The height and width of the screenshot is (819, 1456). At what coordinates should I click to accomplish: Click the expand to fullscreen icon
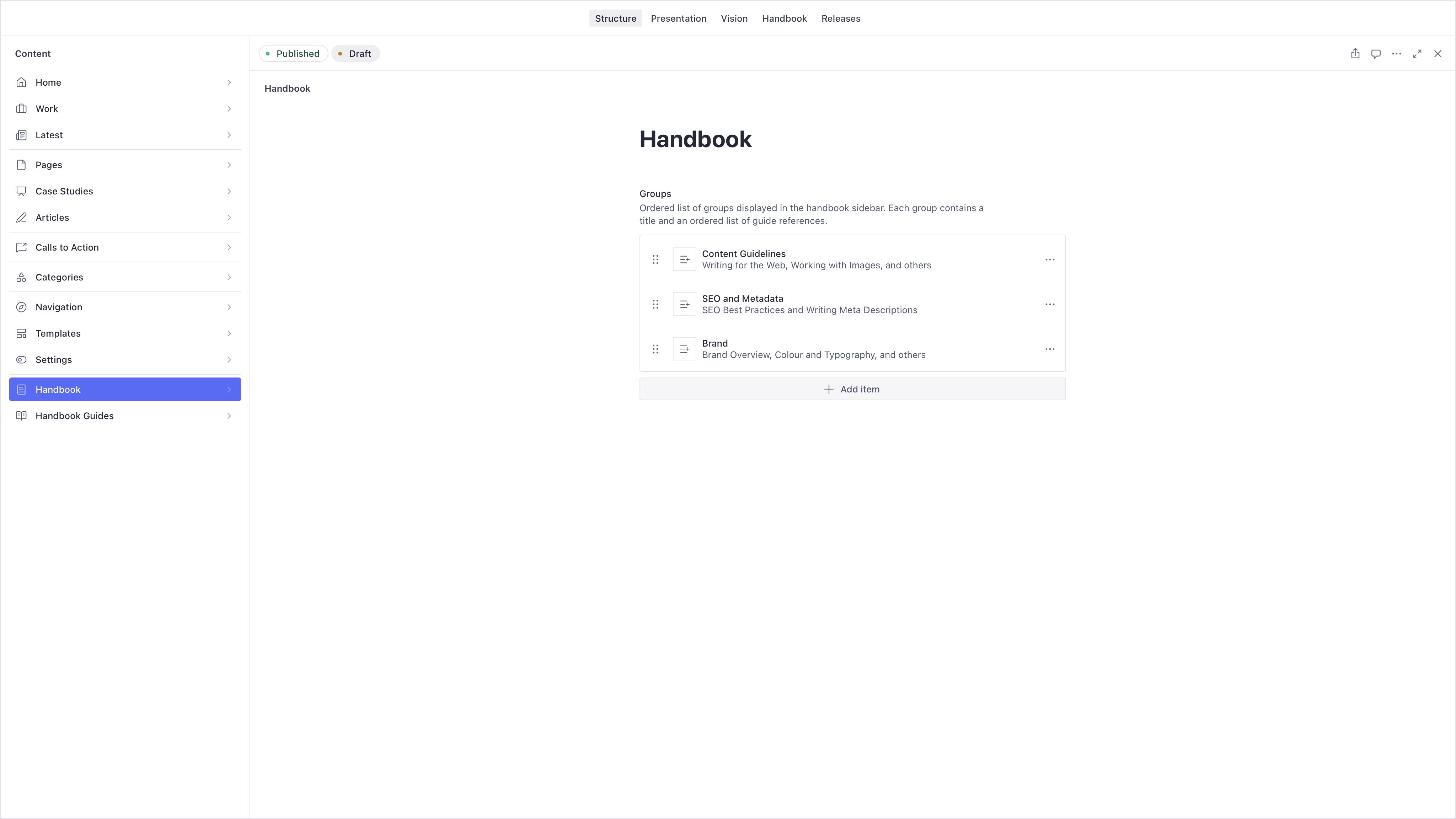point(1417,54)
